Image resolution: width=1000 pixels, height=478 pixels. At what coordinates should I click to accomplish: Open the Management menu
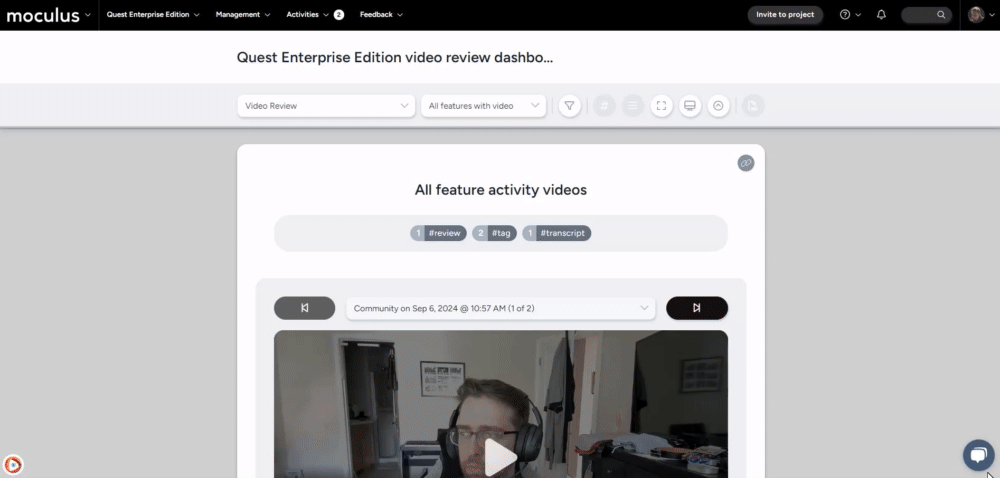243,15
